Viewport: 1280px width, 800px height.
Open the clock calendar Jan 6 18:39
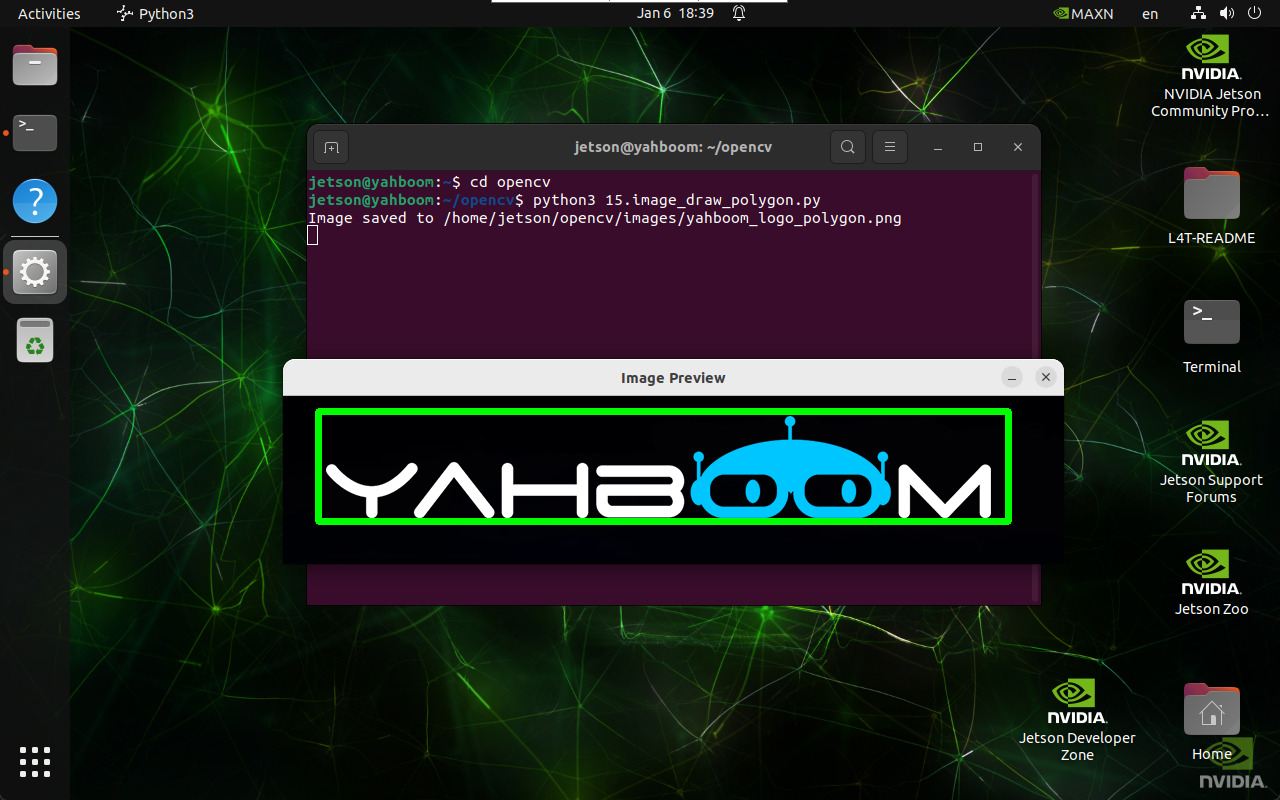[676, 14]
